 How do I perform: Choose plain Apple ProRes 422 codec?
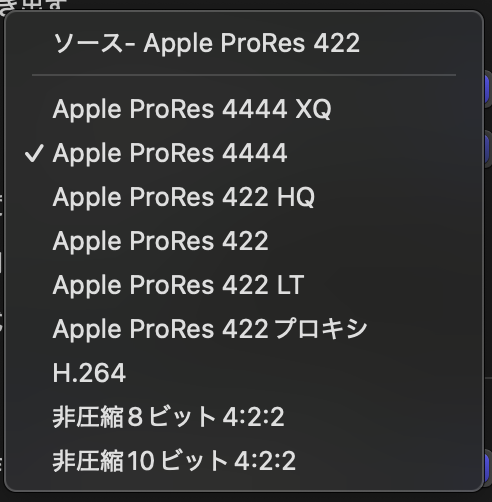pos(244,241)
